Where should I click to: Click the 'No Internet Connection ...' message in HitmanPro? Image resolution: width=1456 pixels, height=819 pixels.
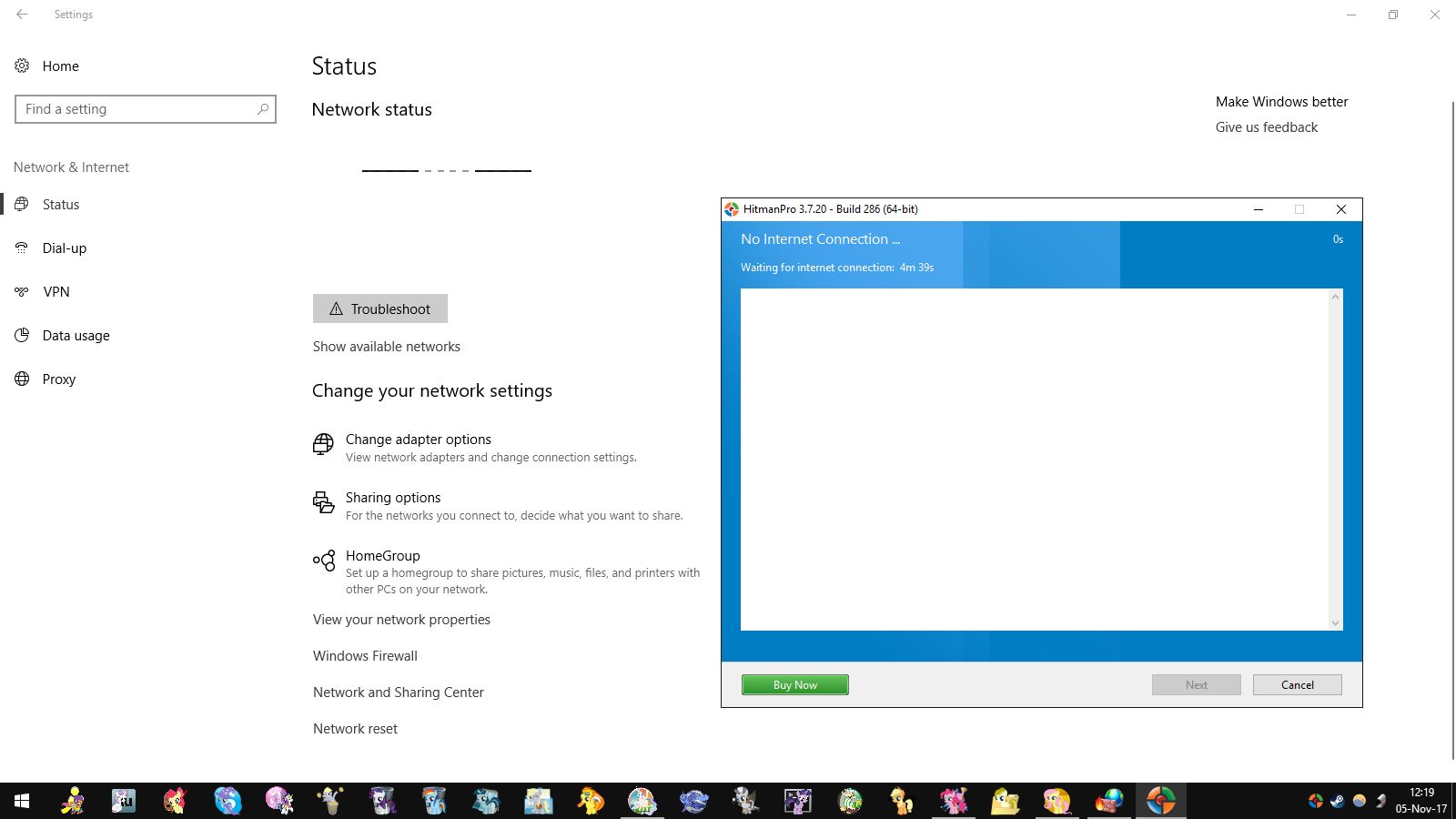click(820, 239)
